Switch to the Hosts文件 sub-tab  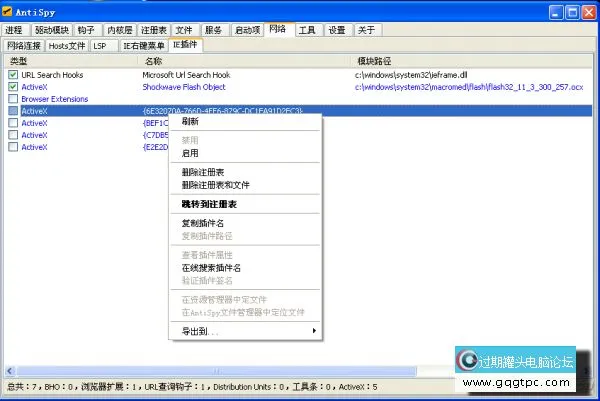click(67, 46)
